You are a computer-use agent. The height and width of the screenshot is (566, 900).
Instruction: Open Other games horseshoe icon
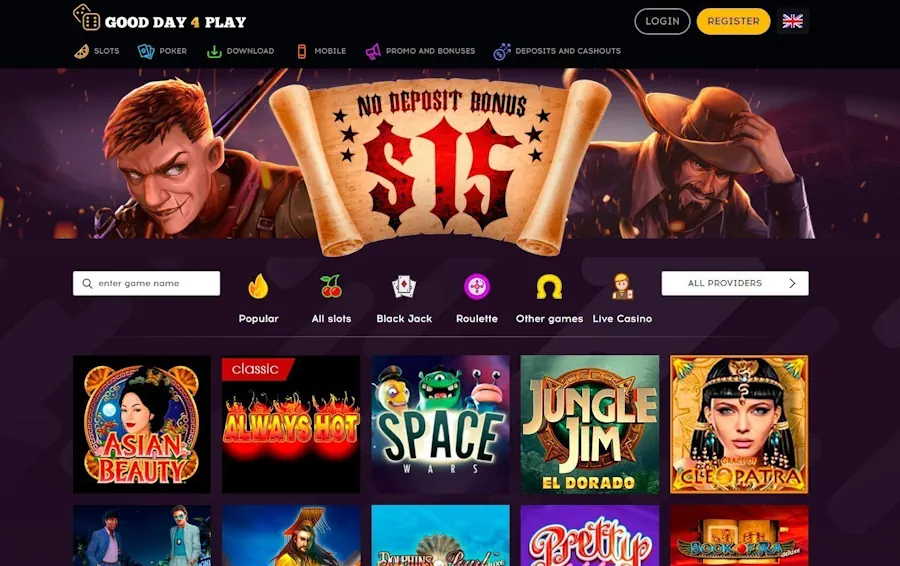(x=549, y=286)
